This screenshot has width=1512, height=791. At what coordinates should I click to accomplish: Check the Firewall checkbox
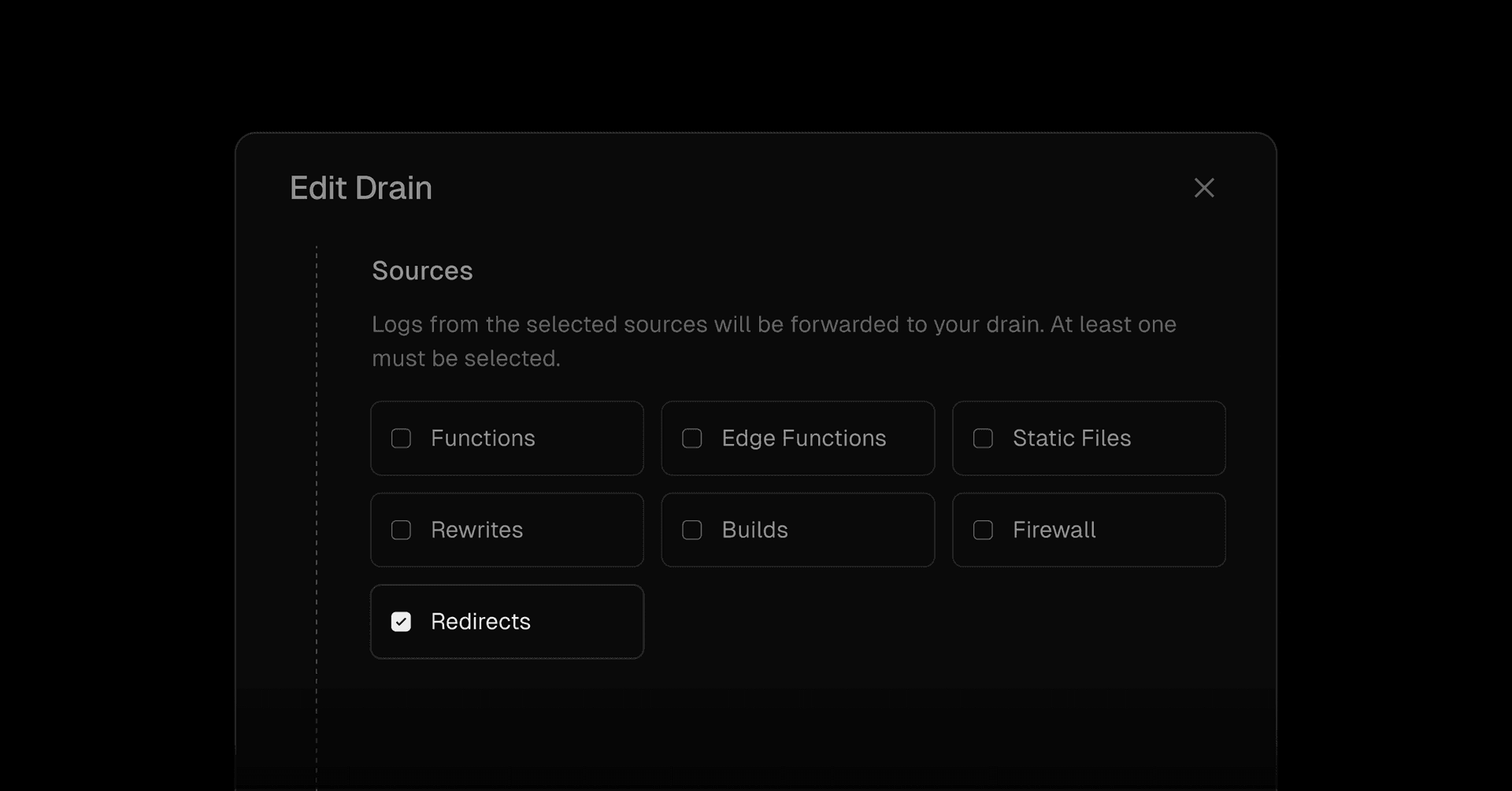pos(982,530)
